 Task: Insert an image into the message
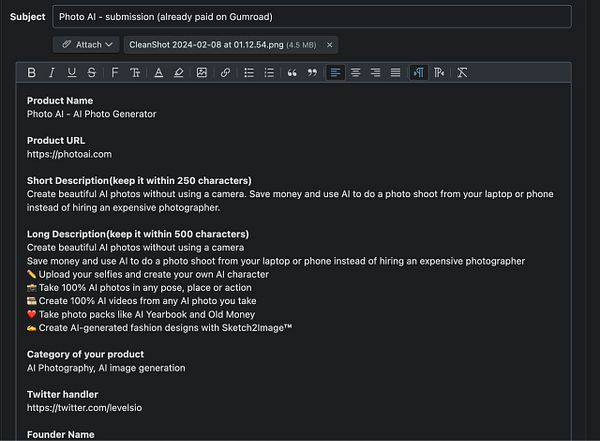(202, 72)
